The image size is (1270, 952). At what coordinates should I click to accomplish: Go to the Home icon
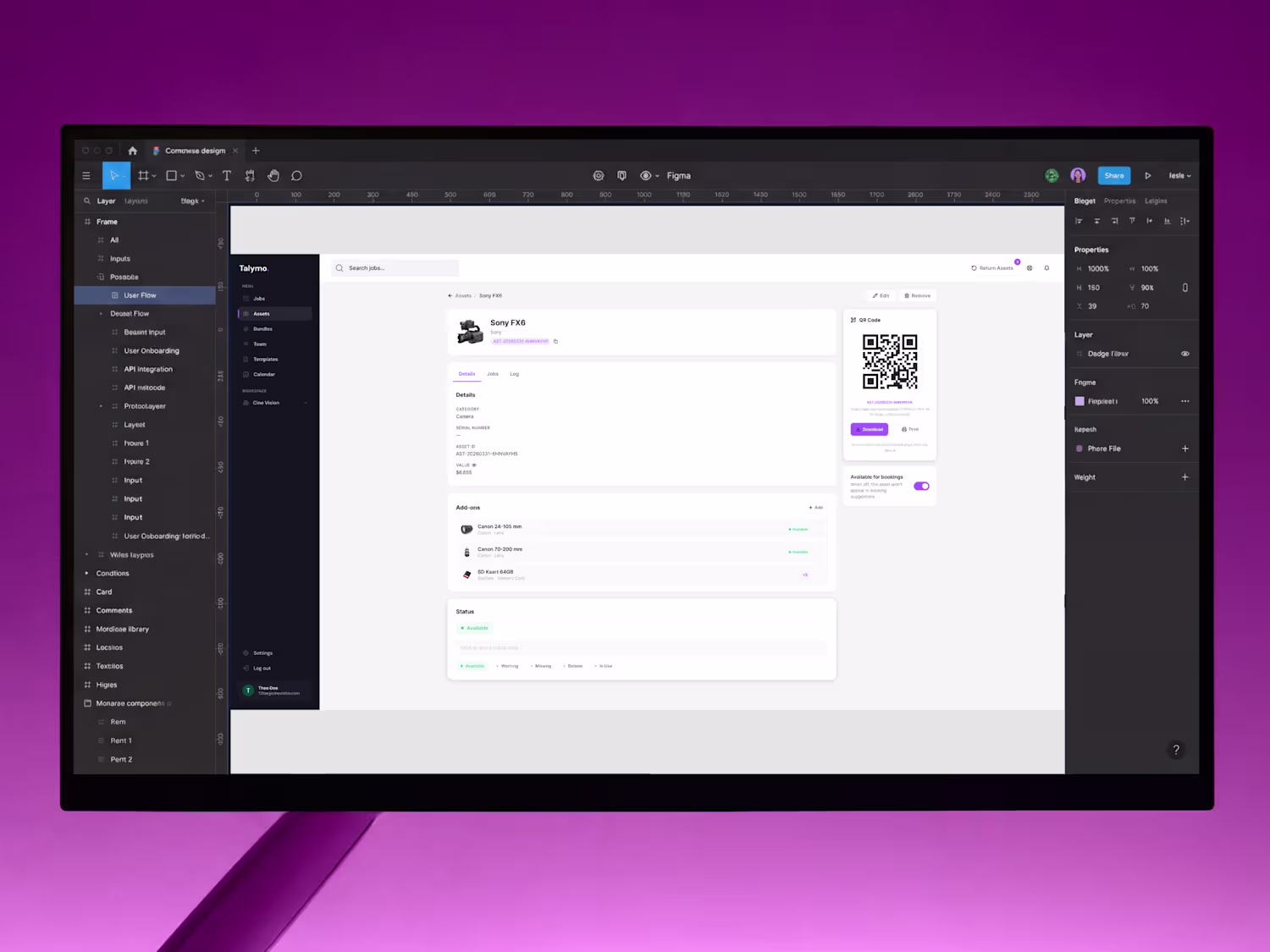coord(132,151)
